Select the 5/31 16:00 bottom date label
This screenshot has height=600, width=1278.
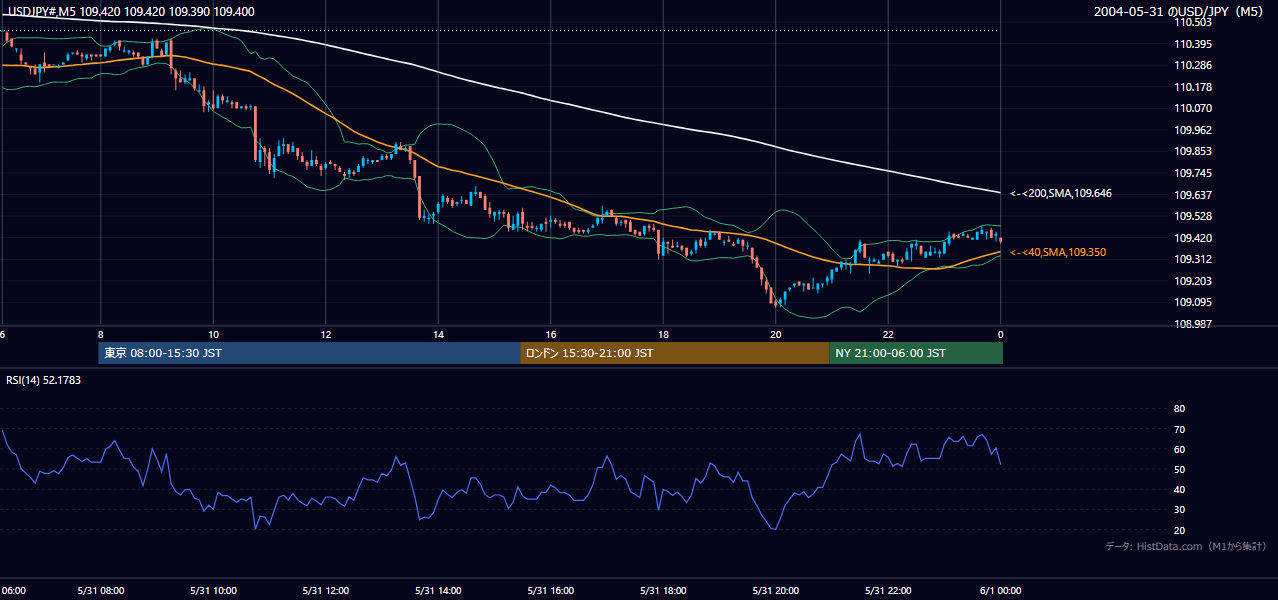click(551, 591)
